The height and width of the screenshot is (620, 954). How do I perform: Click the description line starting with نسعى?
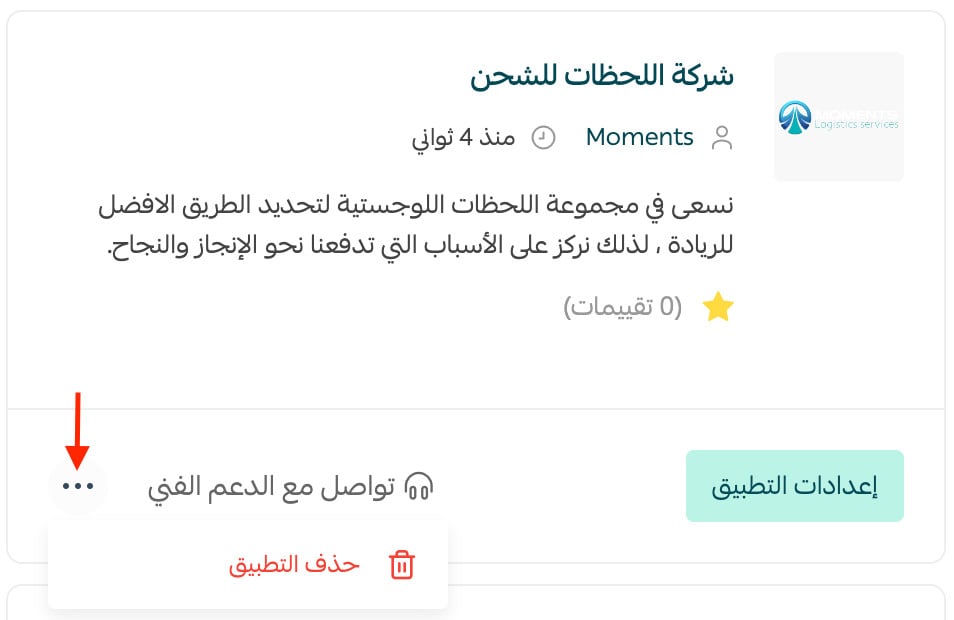click(416, 206)
